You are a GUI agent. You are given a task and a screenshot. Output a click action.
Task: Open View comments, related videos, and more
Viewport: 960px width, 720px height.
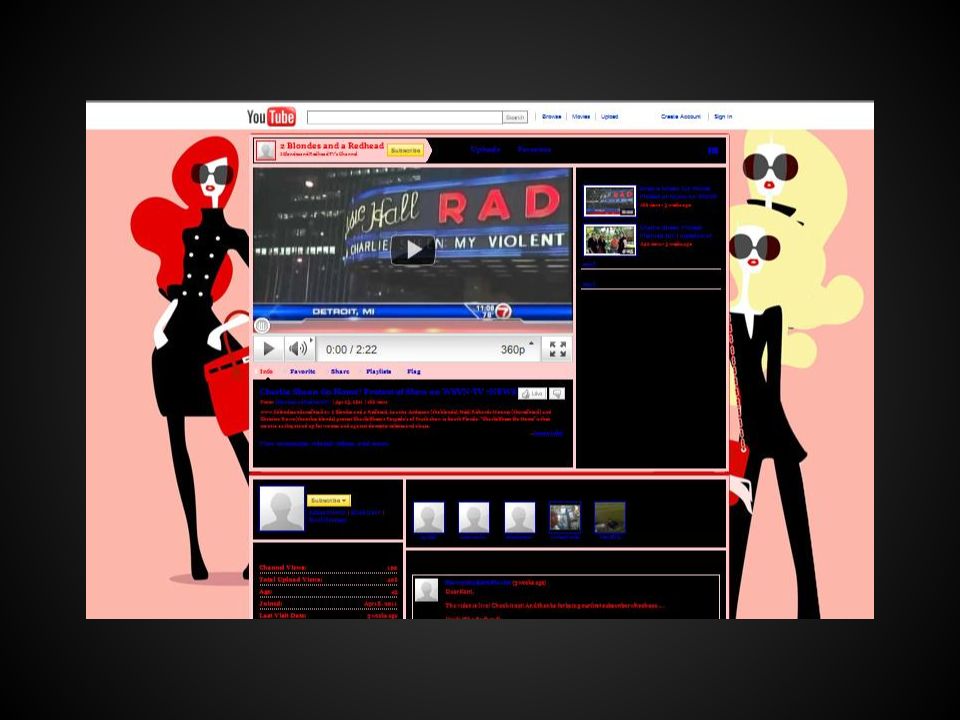point(324,443)
